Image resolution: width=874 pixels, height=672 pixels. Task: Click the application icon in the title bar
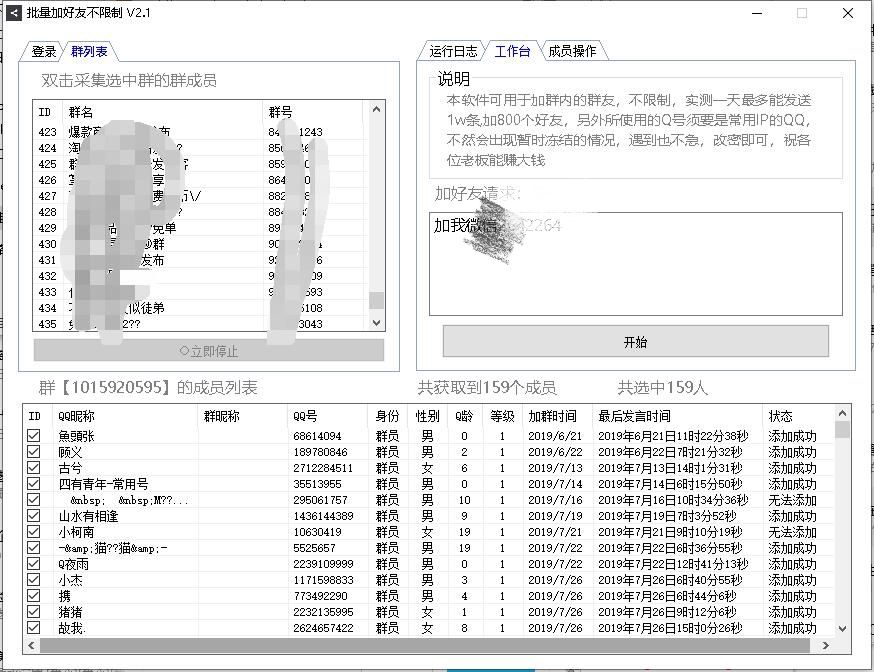point(13,13)
